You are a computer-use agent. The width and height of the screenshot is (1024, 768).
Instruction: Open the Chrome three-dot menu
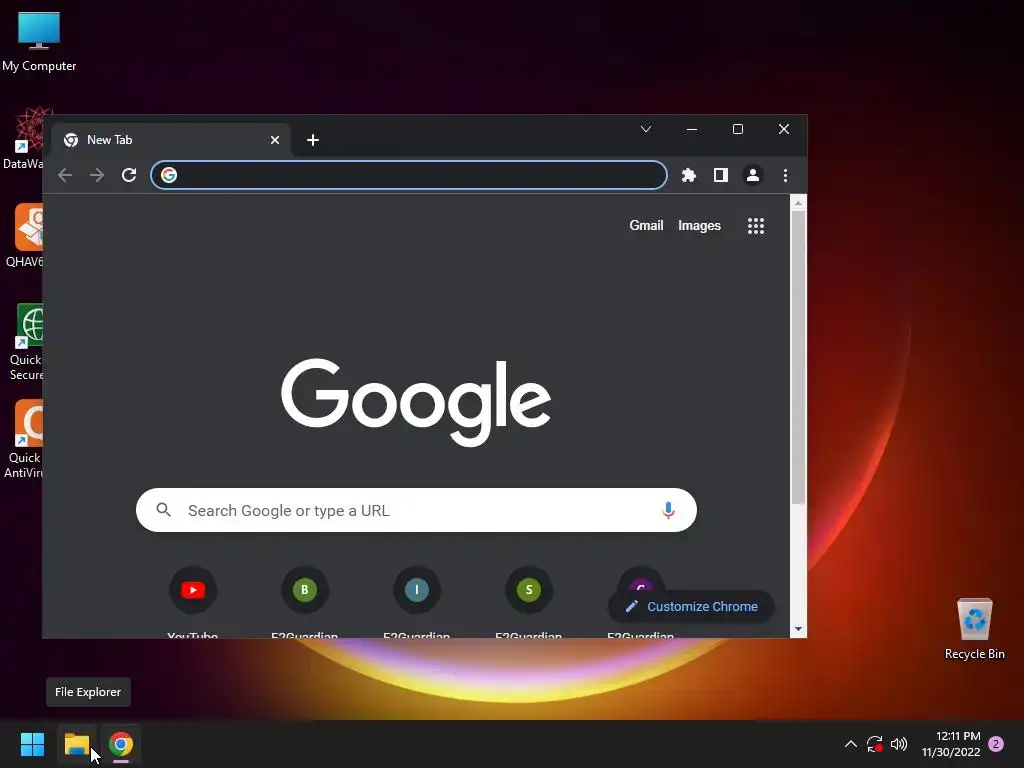[785, 175]
